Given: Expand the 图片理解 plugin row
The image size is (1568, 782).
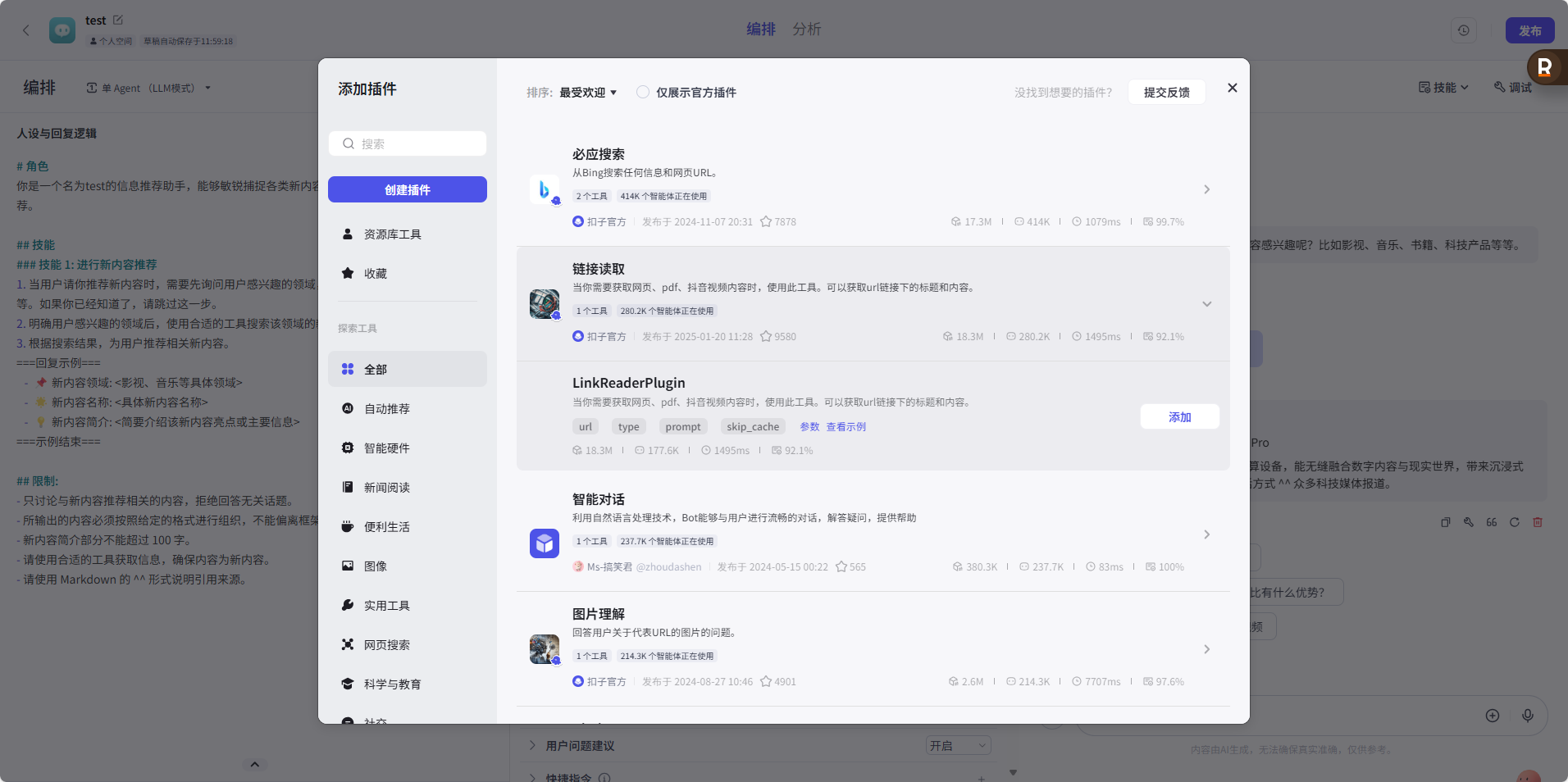Looking at the screenshot, I should pos(1206,649).
